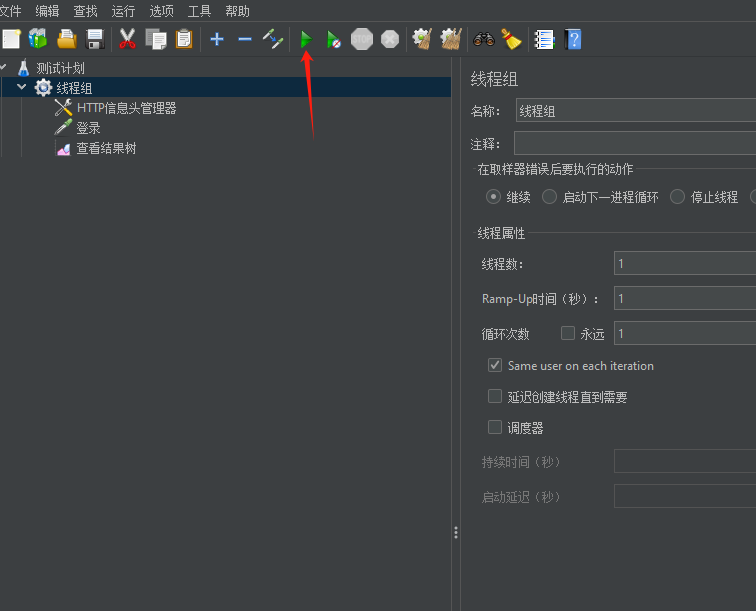Image resolution: width=756 pixels, height=611 pixels.
Task: Enable the 调度器 checkbox
Action: [x=495, y=427]
